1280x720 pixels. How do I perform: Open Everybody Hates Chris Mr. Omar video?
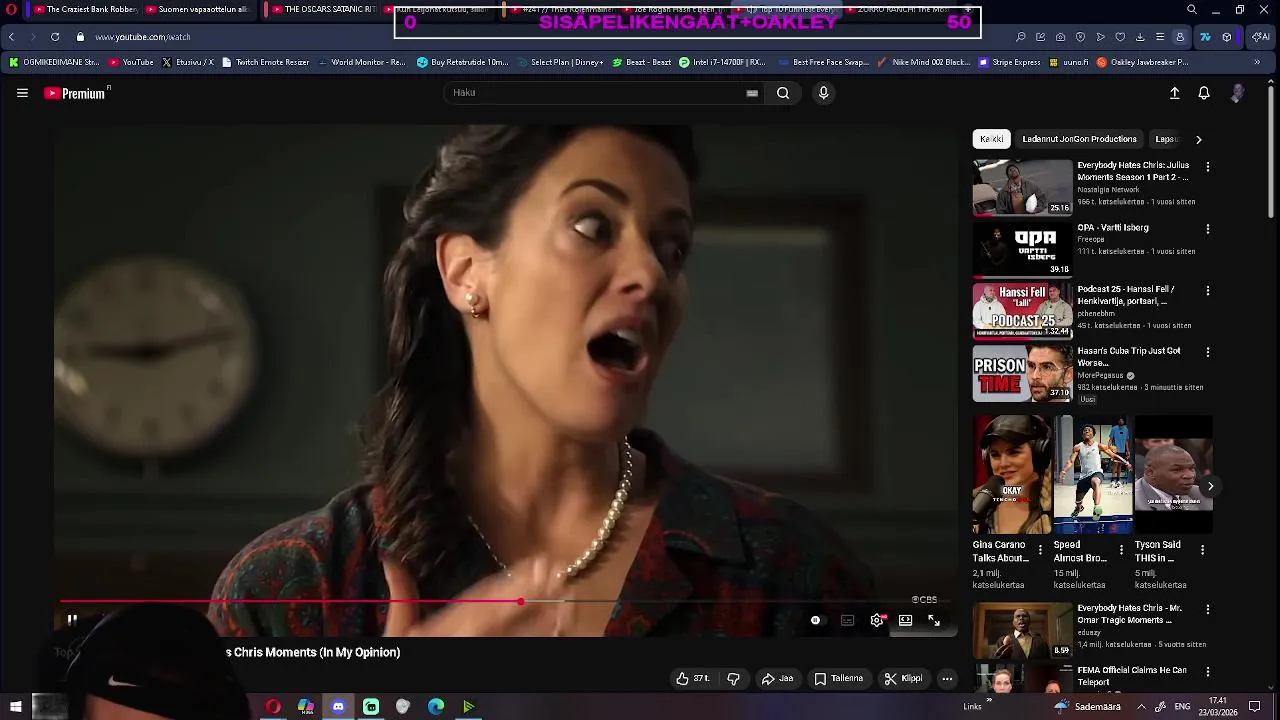click(1022, 630)
